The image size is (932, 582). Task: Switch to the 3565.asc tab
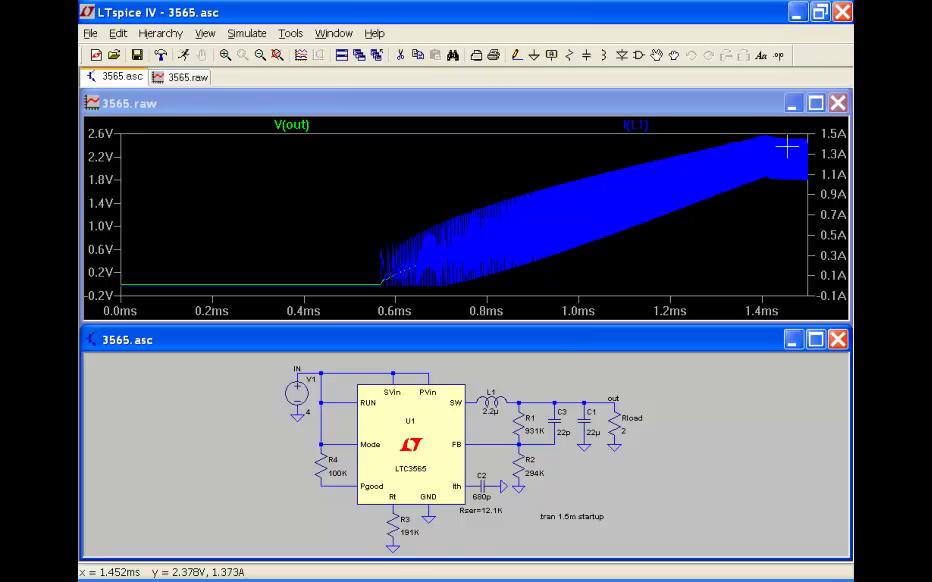point(115,77)
